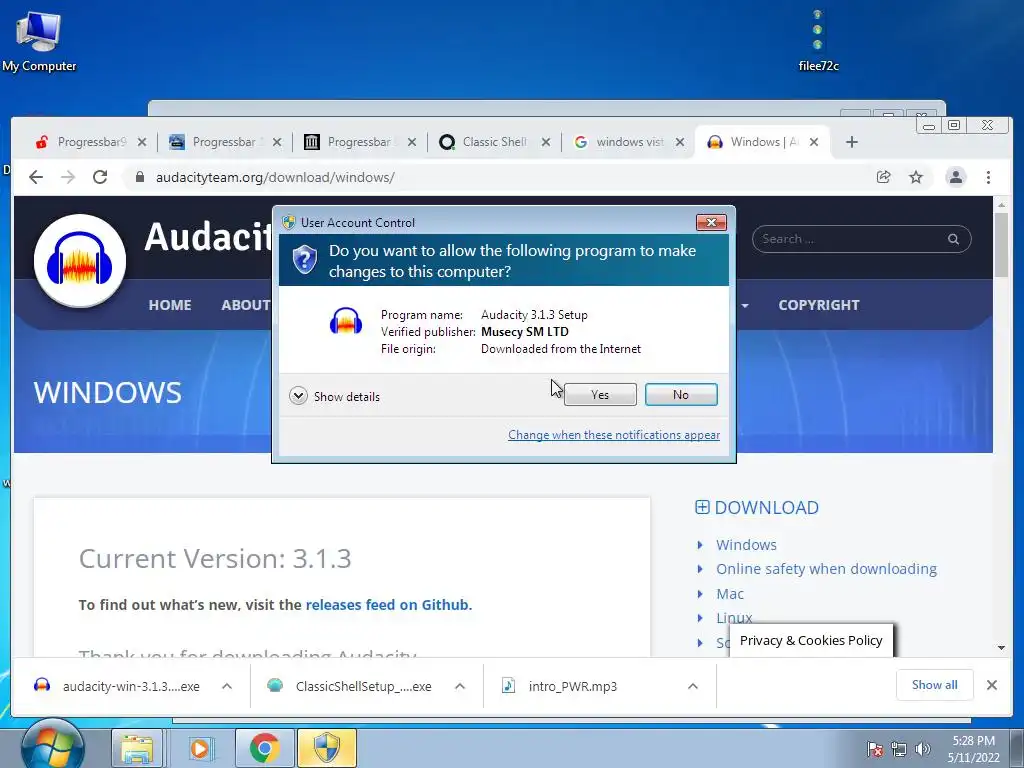Click the site security lock icon
The height and width of the screenshot is (768, 1024).
pos(139,177)
